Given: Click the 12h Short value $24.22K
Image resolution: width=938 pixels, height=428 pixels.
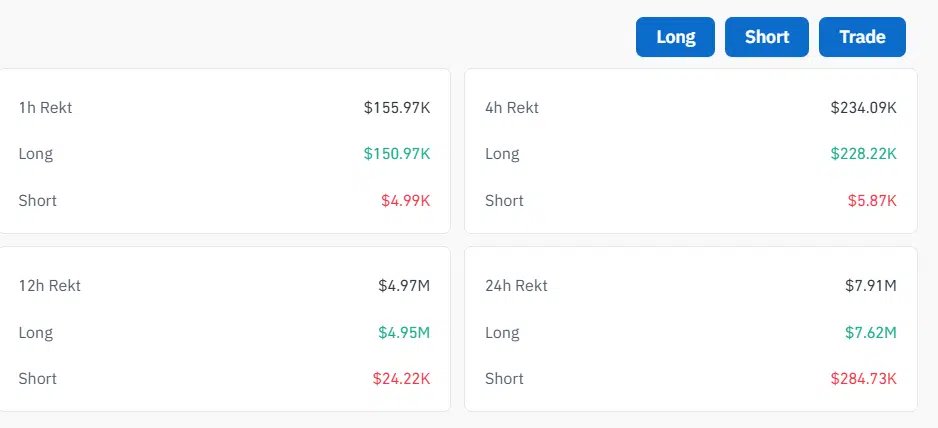Looking at the screenshot, I should pos(401,378).
